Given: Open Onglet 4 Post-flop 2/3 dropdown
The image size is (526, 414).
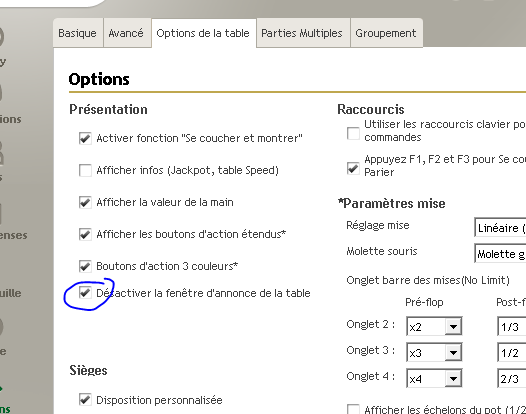Looking at the screenshot, I should 512,378.
